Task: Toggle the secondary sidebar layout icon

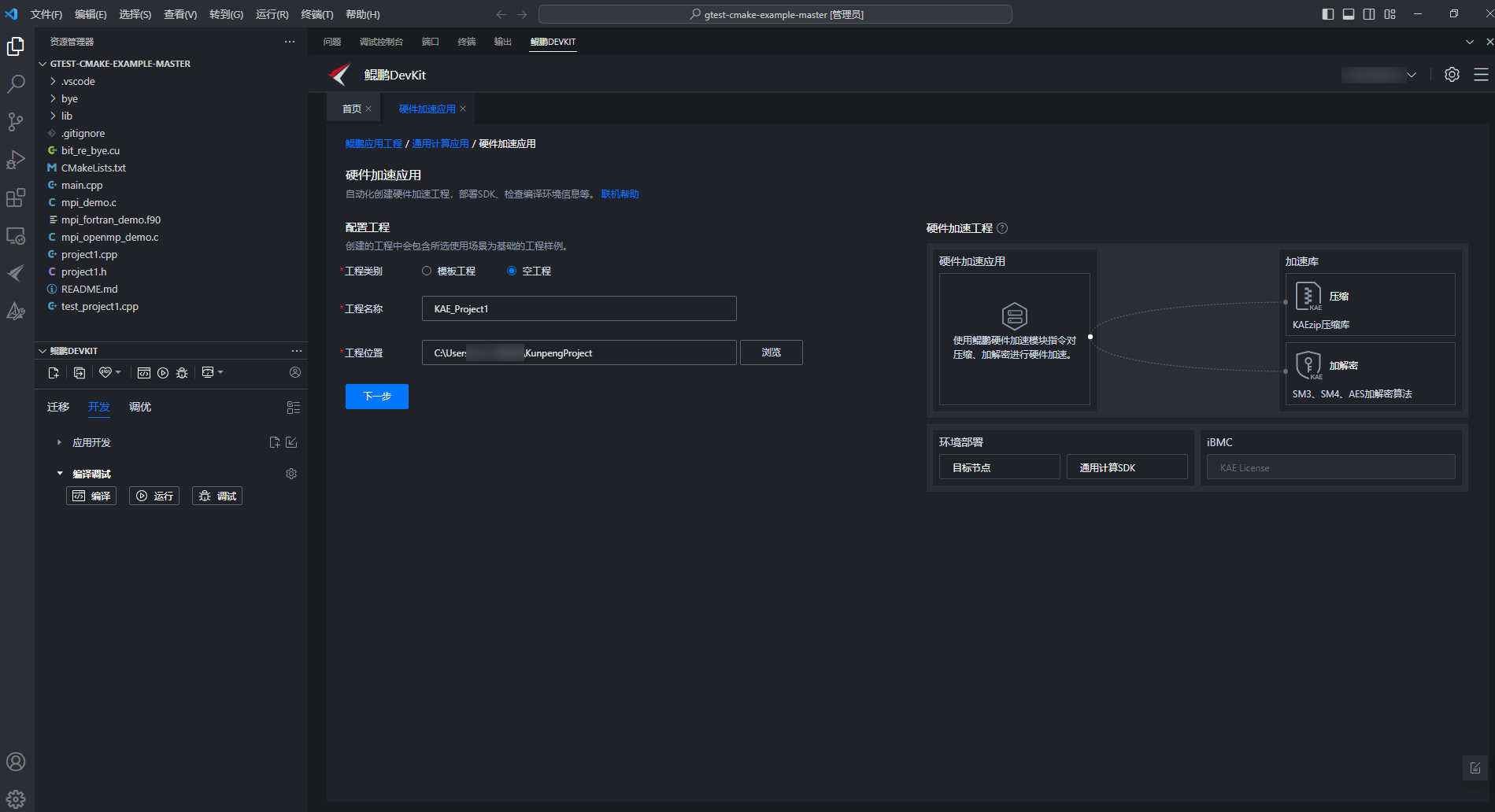Action: point(1369,14)
